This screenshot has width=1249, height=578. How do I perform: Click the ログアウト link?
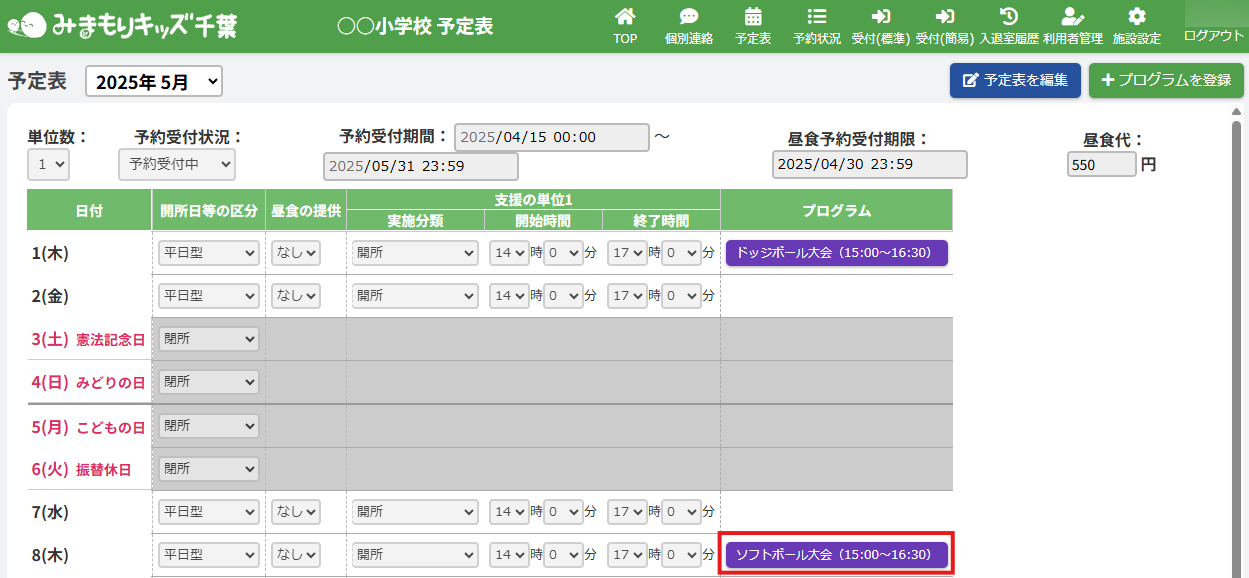(x=1213, y=35)
